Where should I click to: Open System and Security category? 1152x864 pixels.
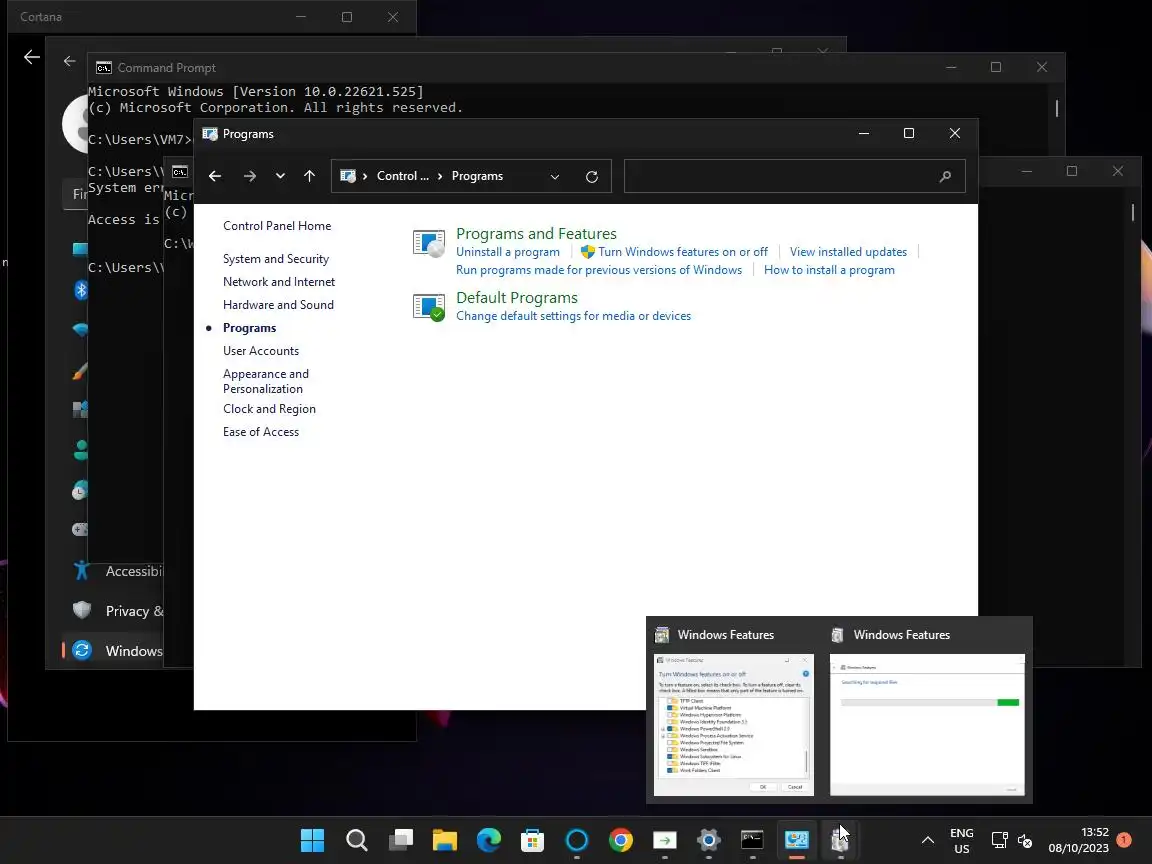click(x=276, y=259)
